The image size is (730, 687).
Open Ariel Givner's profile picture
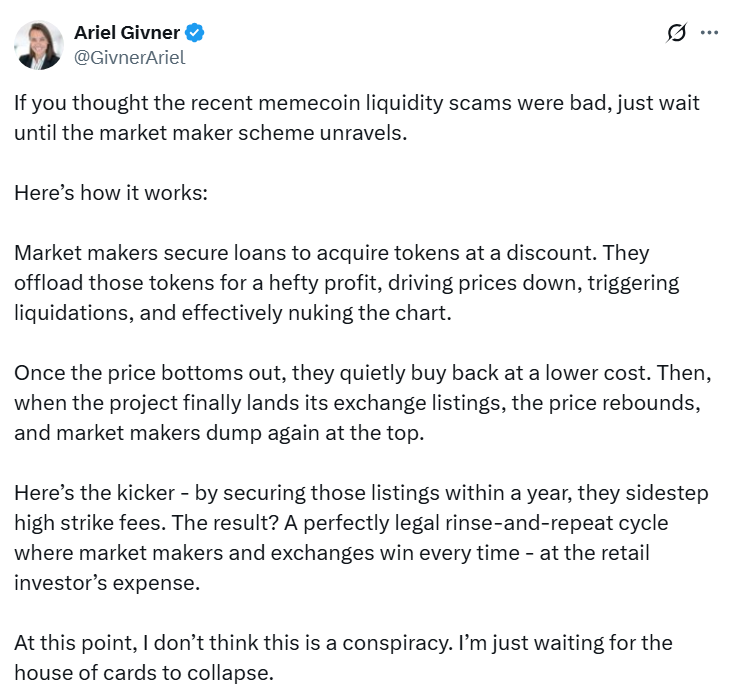tap(39, 45)
